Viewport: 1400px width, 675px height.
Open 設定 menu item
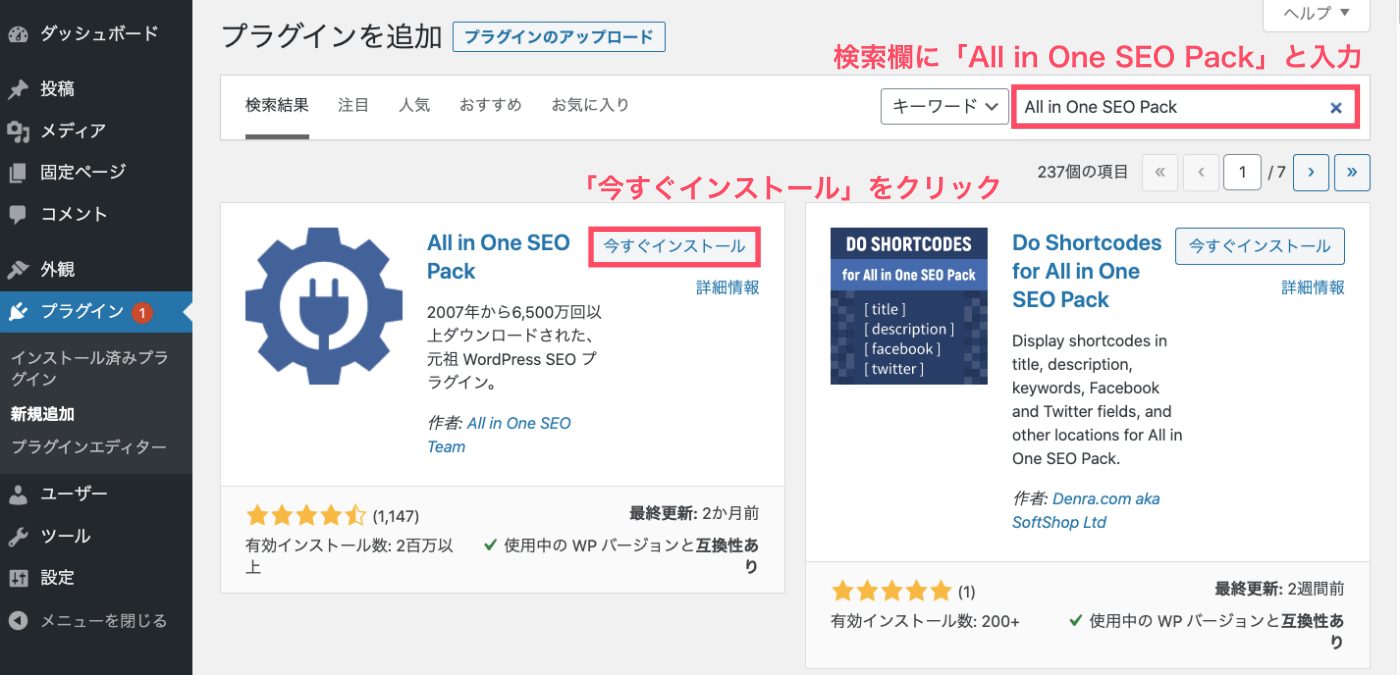pos(57,578)
